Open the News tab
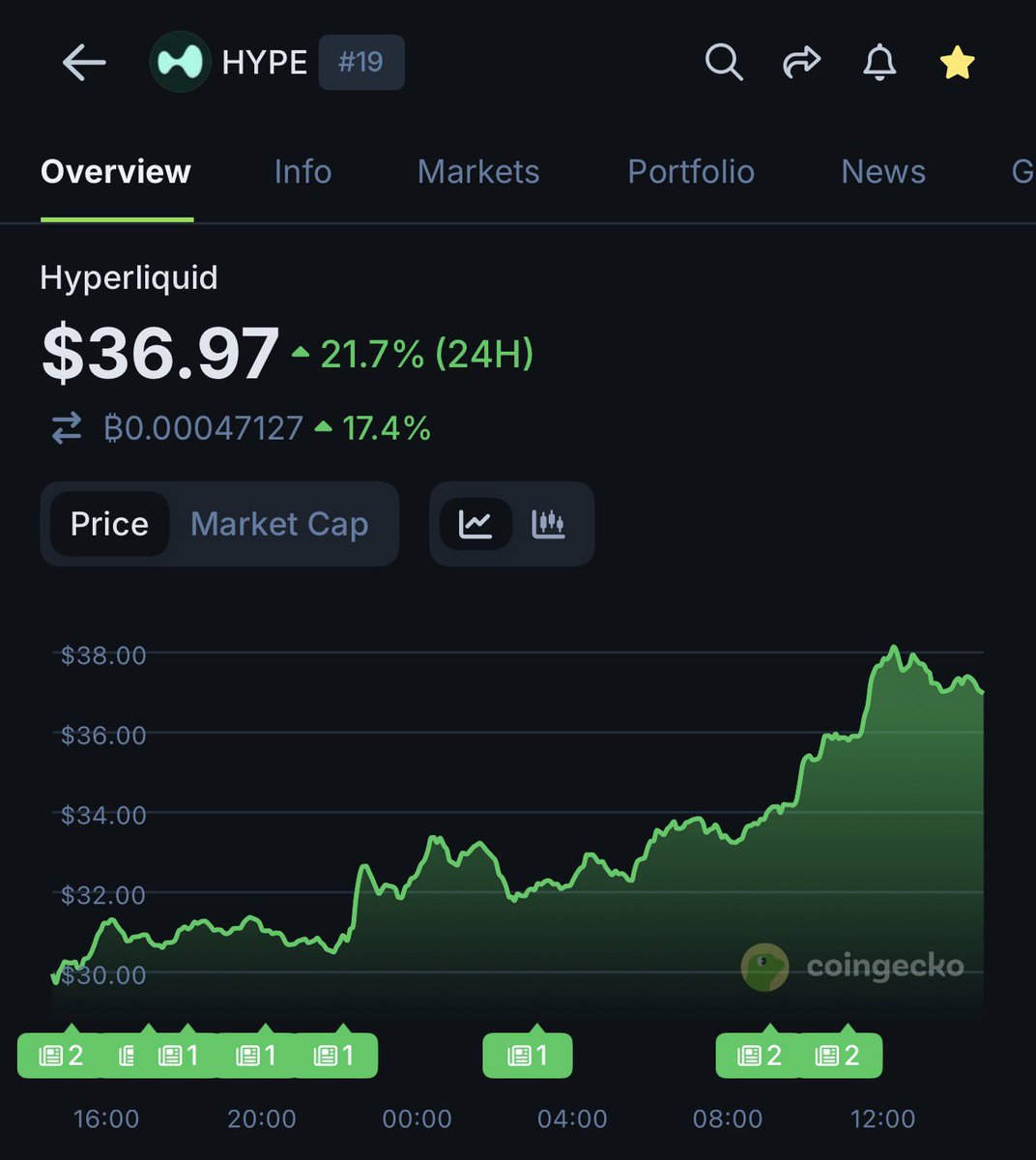This screenshot has height=1160, width=1036. tap(883, 172)
